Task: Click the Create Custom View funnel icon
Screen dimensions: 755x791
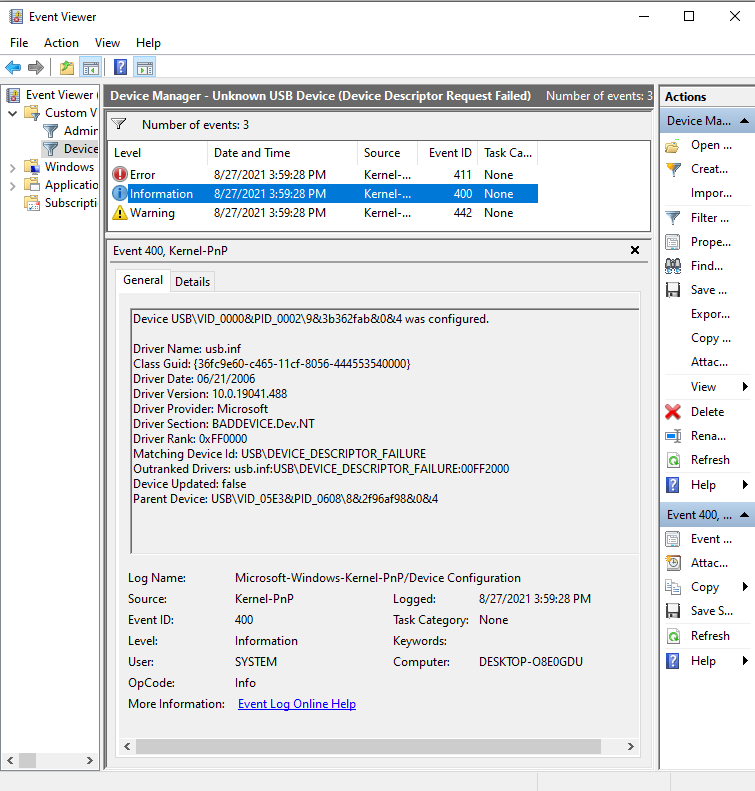Action: [x=673, y=169]
